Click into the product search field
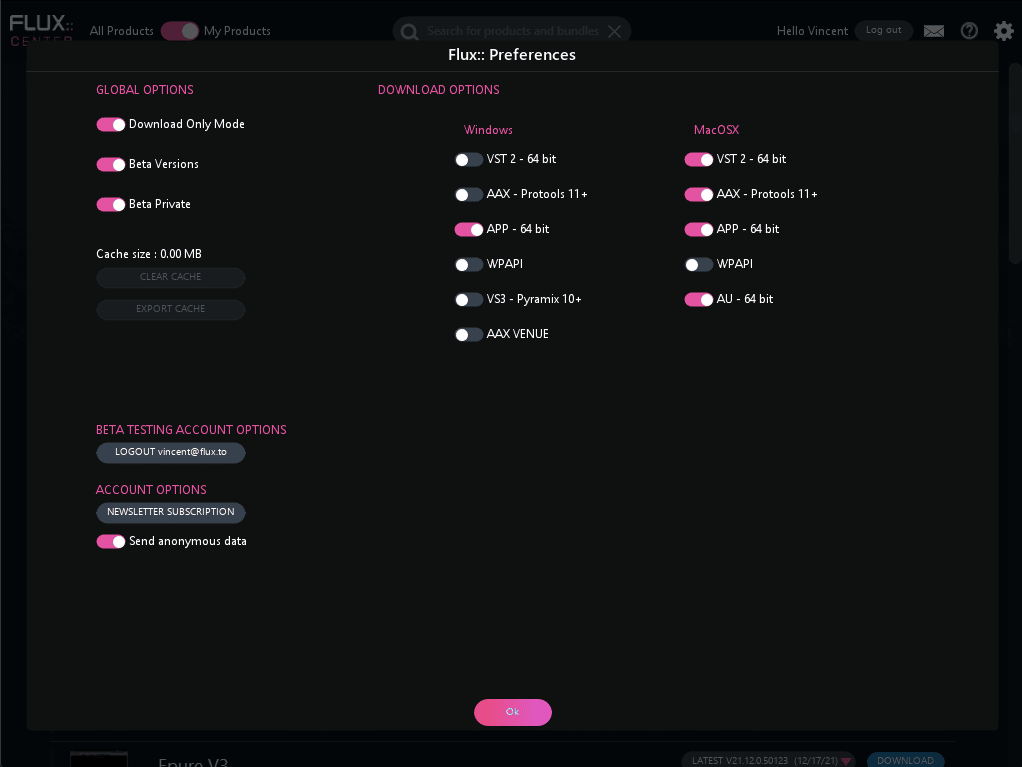Screen dimensions: 1022x767 click(x=512, y=31)
